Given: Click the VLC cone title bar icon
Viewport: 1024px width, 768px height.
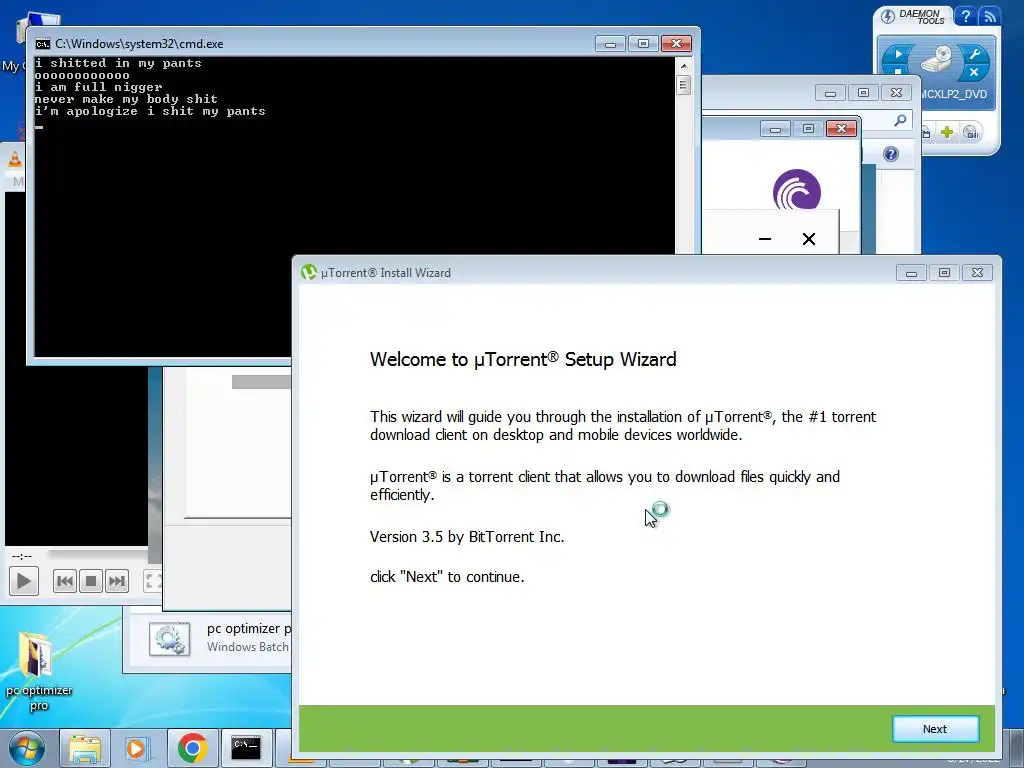Looking at the screenshot, I should 14,159.
